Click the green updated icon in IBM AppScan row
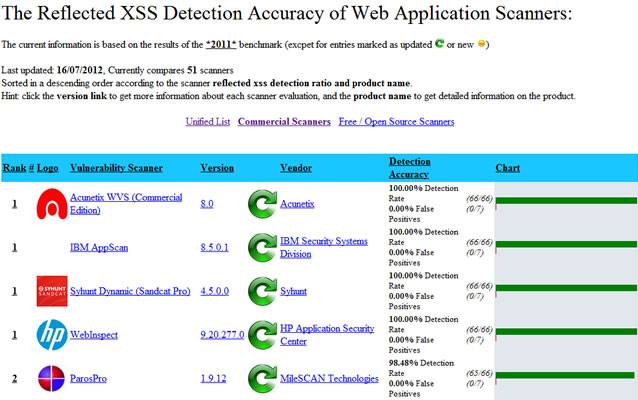 (x=262, y=247)
